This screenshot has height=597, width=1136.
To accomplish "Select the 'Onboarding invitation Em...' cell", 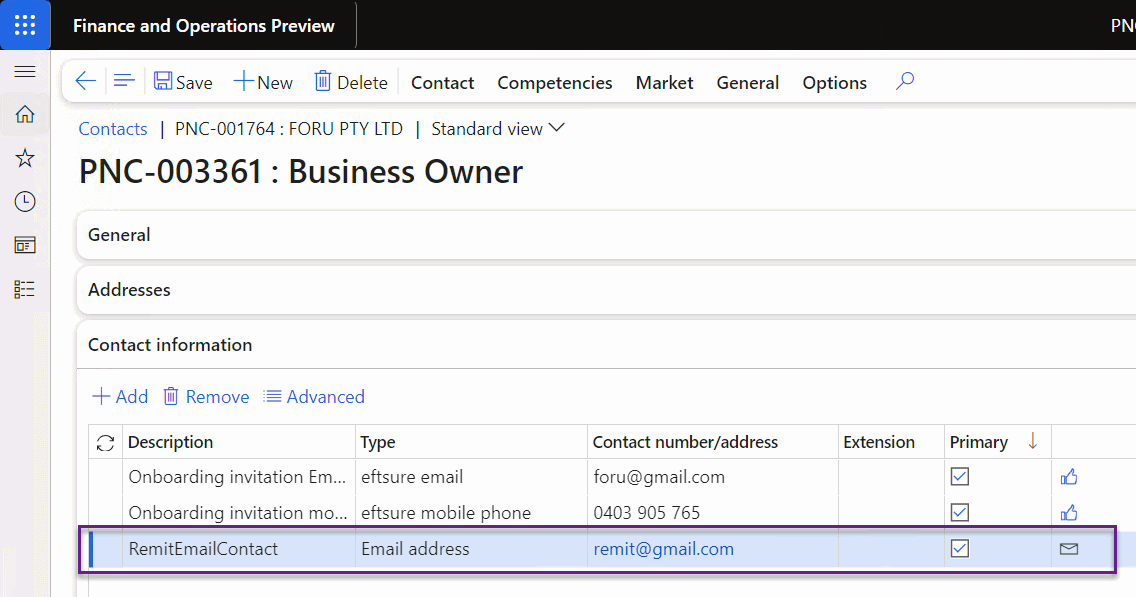I will [x=237, y=477].
